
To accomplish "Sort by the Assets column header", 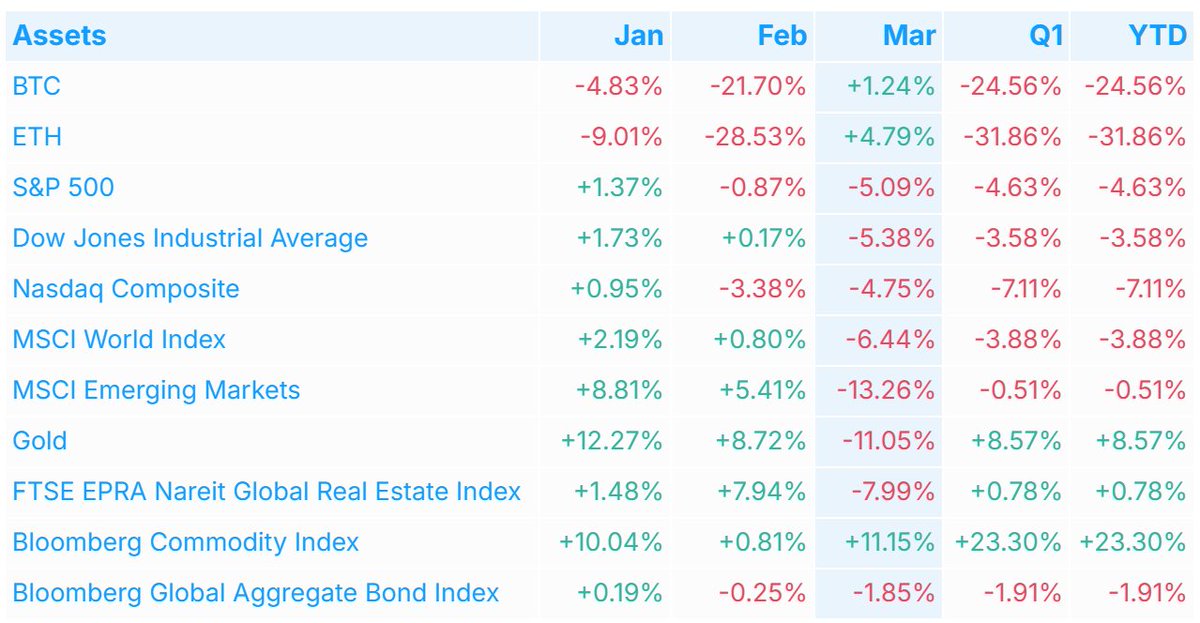I will click(x=59, y=36).
